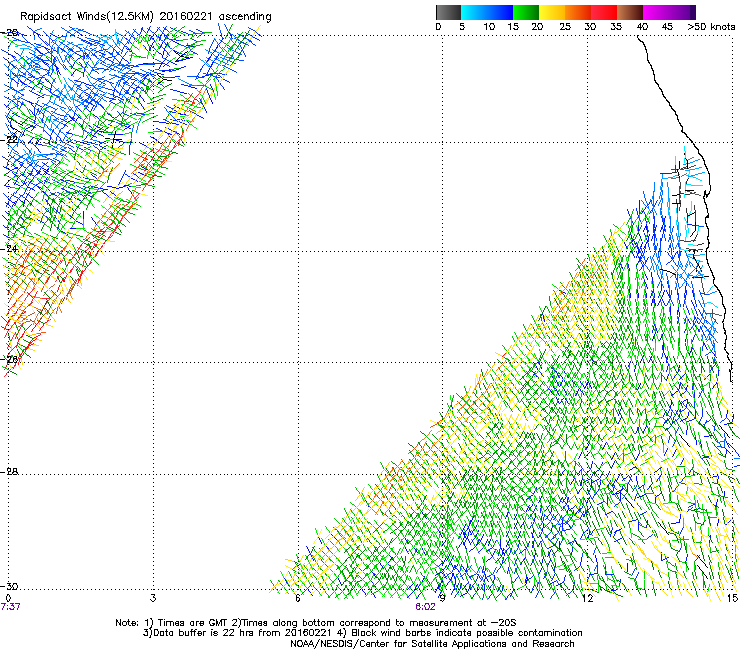740x650 pixels.
Task: Click the brown 35-40 knots legend swatch
Action: (630, 12)
